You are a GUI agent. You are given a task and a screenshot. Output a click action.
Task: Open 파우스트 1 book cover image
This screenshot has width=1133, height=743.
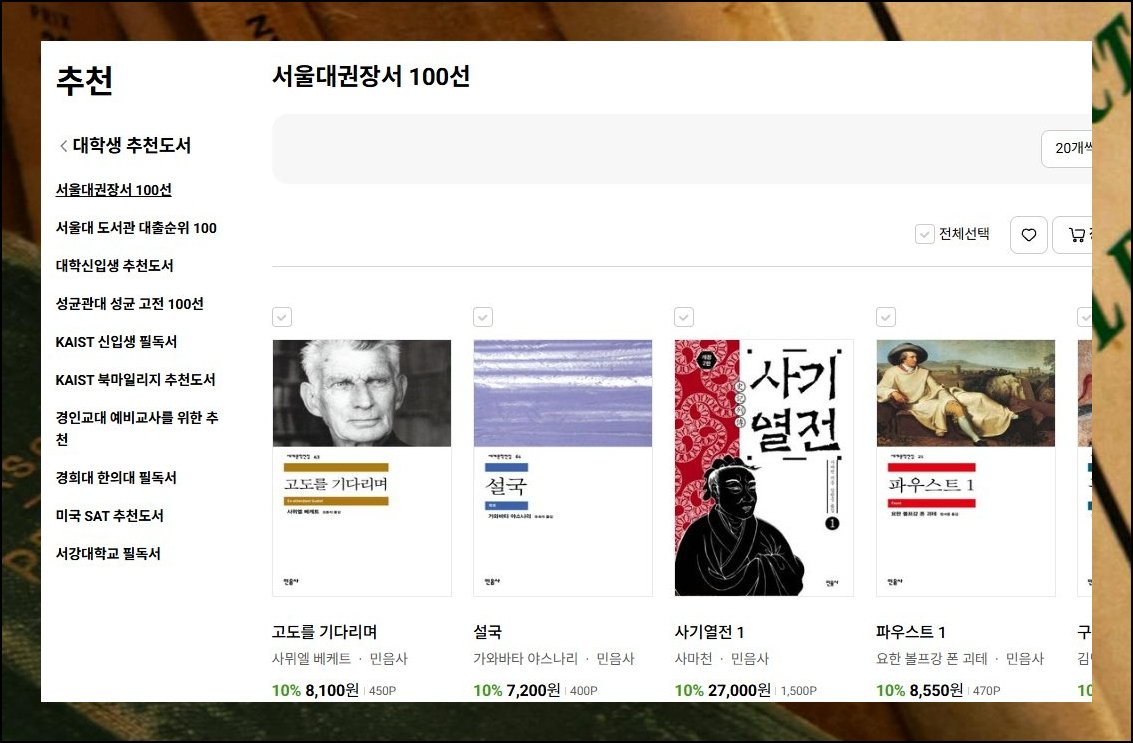point(965,468)
